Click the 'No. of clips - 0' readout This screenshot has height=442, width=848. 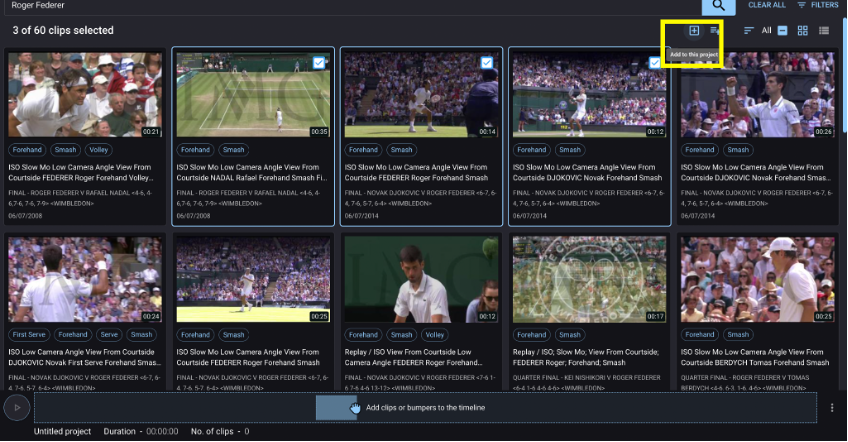(220, 432)
